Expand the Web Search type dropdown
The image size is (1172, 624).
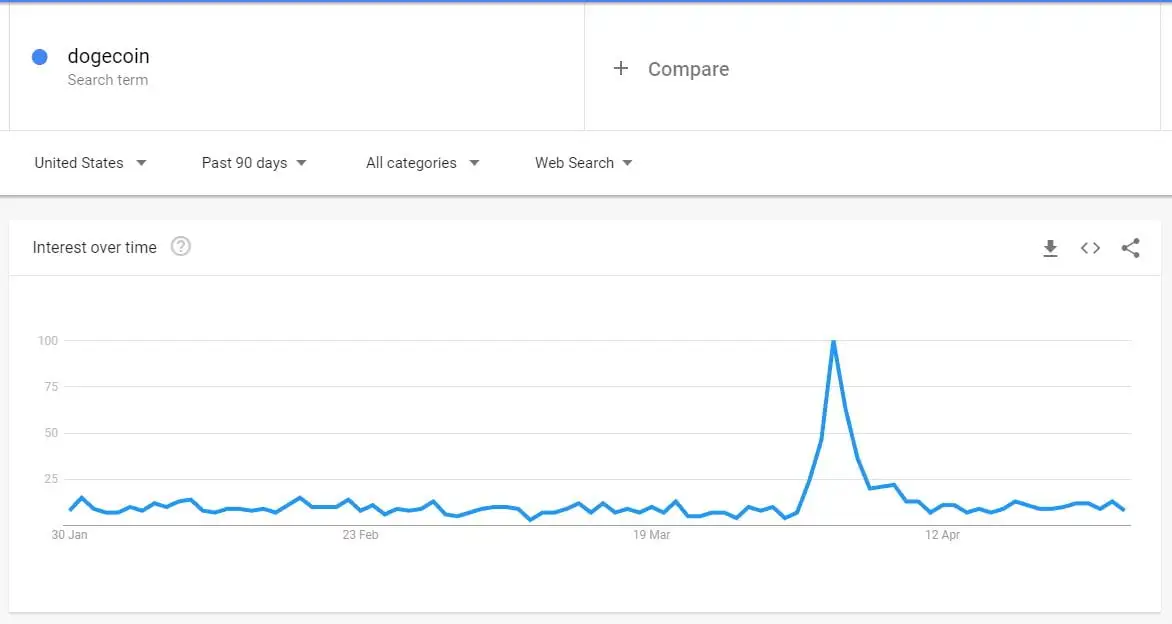click(584, 163)
